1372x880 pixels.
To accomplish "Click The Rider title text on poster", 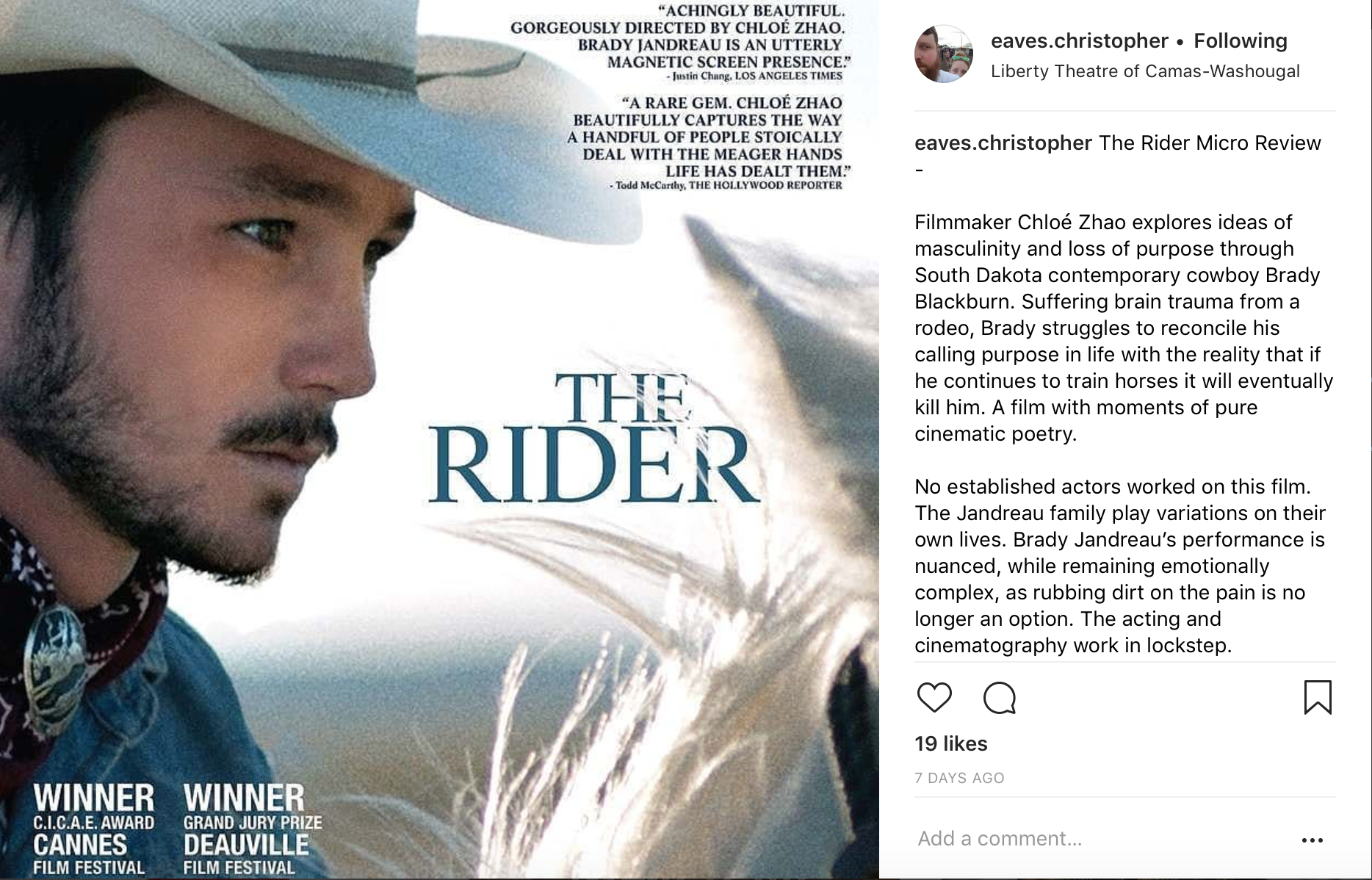I will [x=593, y=439].
